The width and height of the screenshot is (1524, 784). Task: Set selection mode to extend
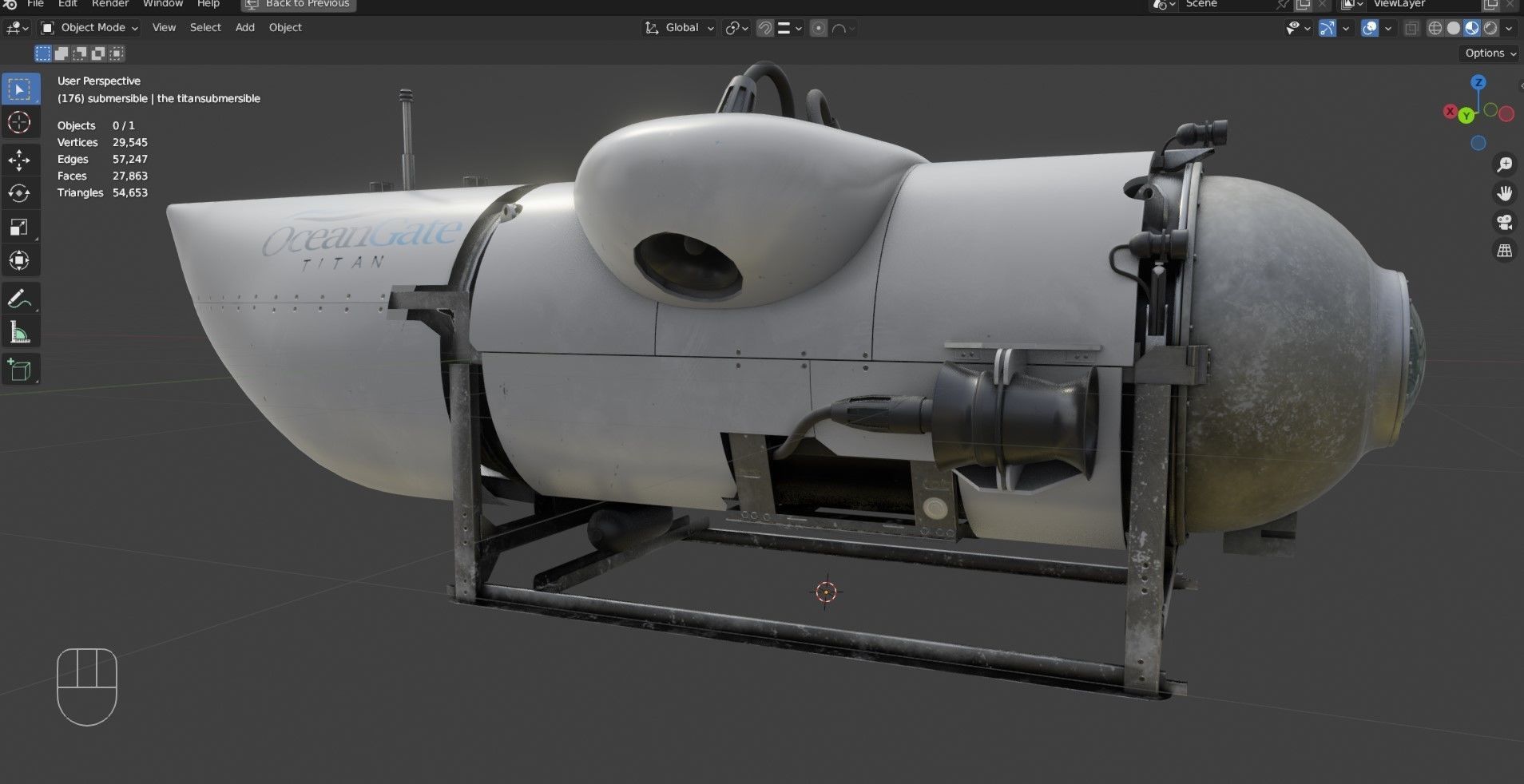click(62, 53)
